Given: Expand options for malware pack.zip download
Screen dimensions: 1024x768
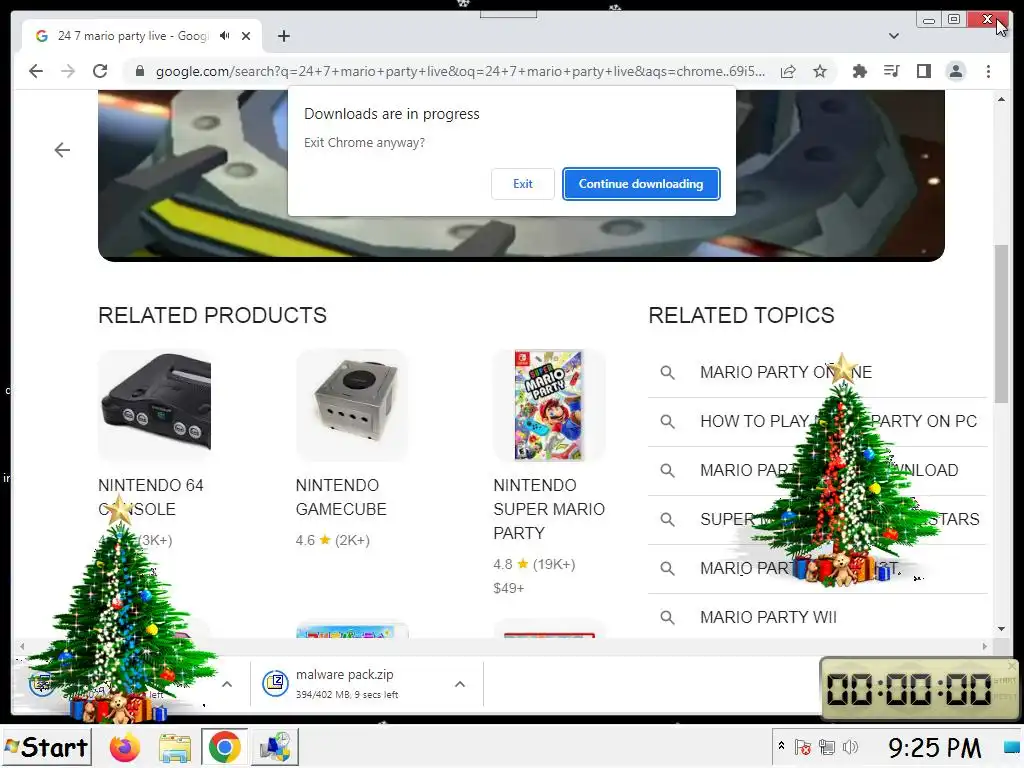Looking at the screenshot, I should tap(460, 684).
